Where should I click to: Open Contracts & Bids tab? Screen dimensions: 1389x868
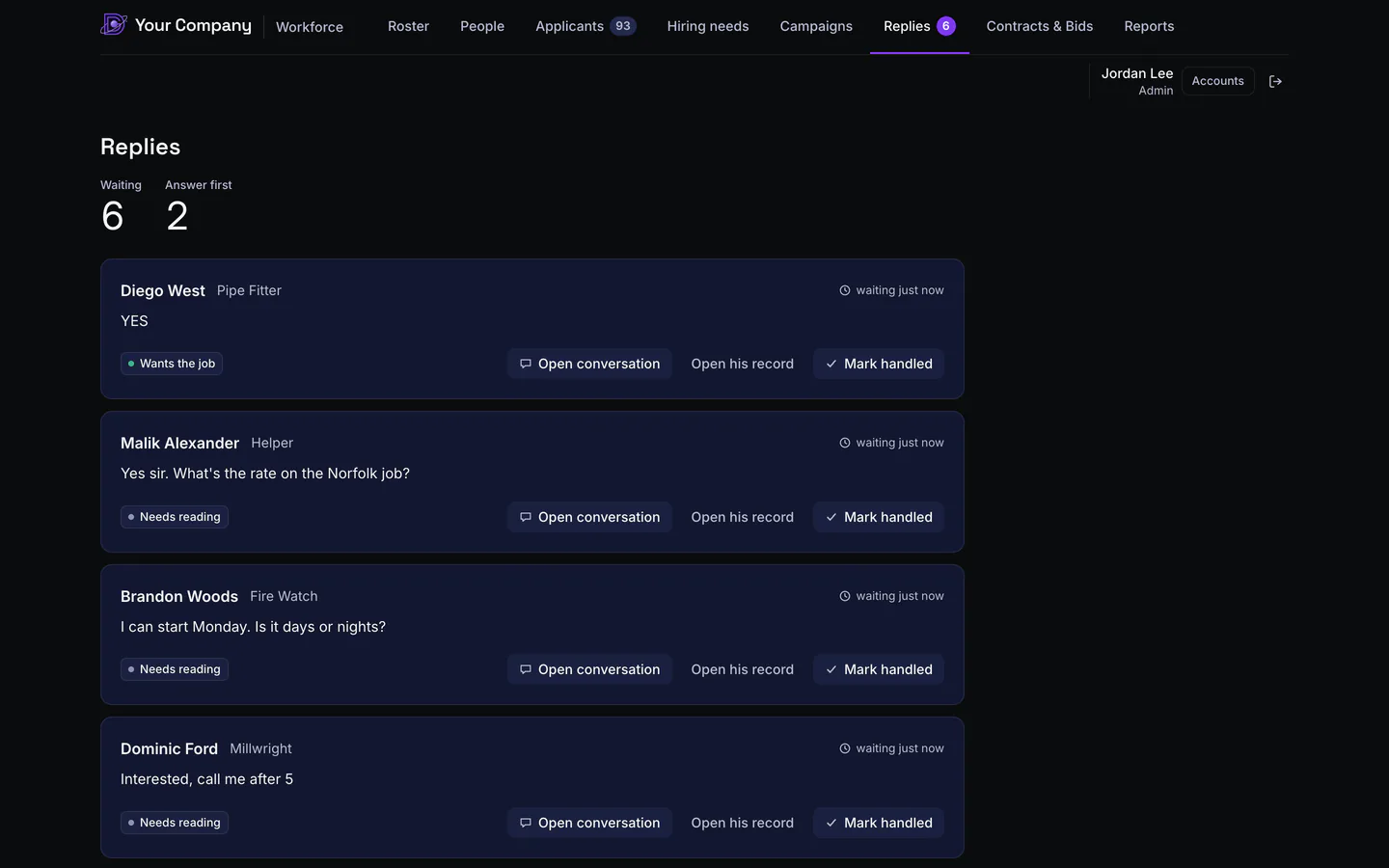[x=1040, y=26]
